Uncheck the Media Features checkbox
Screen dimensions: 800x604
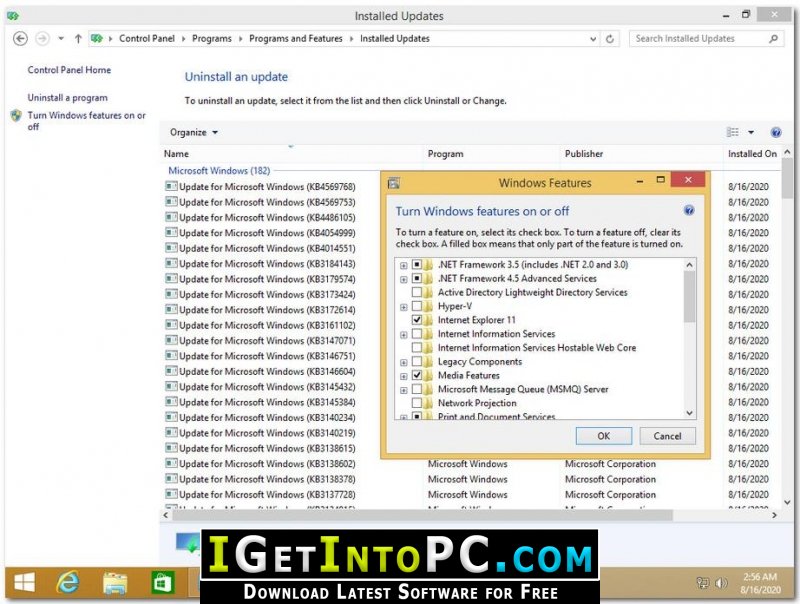(x=417, y=375)
